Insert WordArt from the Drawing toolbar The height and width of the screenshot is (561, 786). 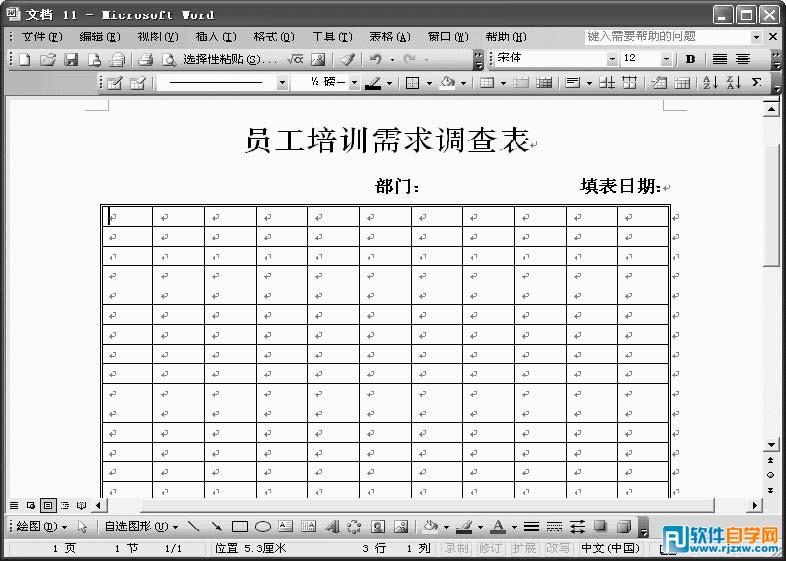click(x=332, y=526)
